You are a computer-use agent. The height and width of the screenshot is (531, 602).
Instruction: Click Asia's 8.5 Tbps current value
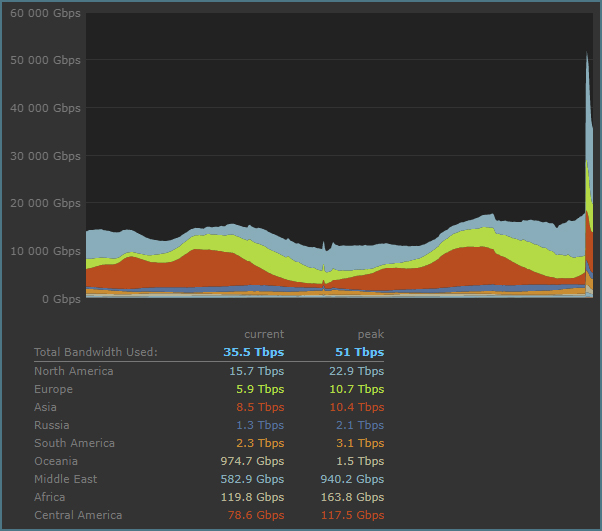(x=260, y=407)
